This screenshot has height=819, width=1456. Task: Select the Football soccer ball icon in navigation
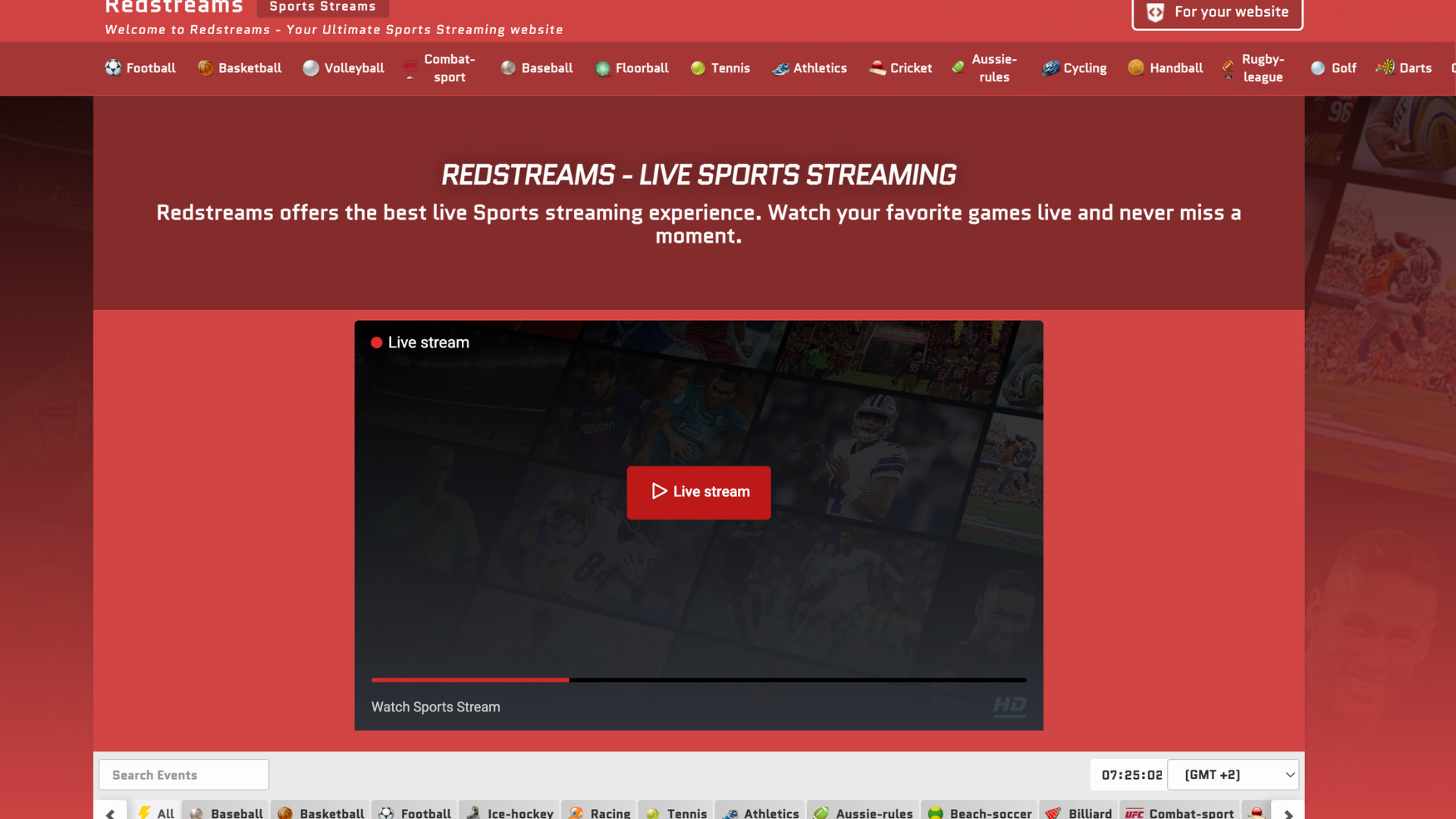point(114,68)
